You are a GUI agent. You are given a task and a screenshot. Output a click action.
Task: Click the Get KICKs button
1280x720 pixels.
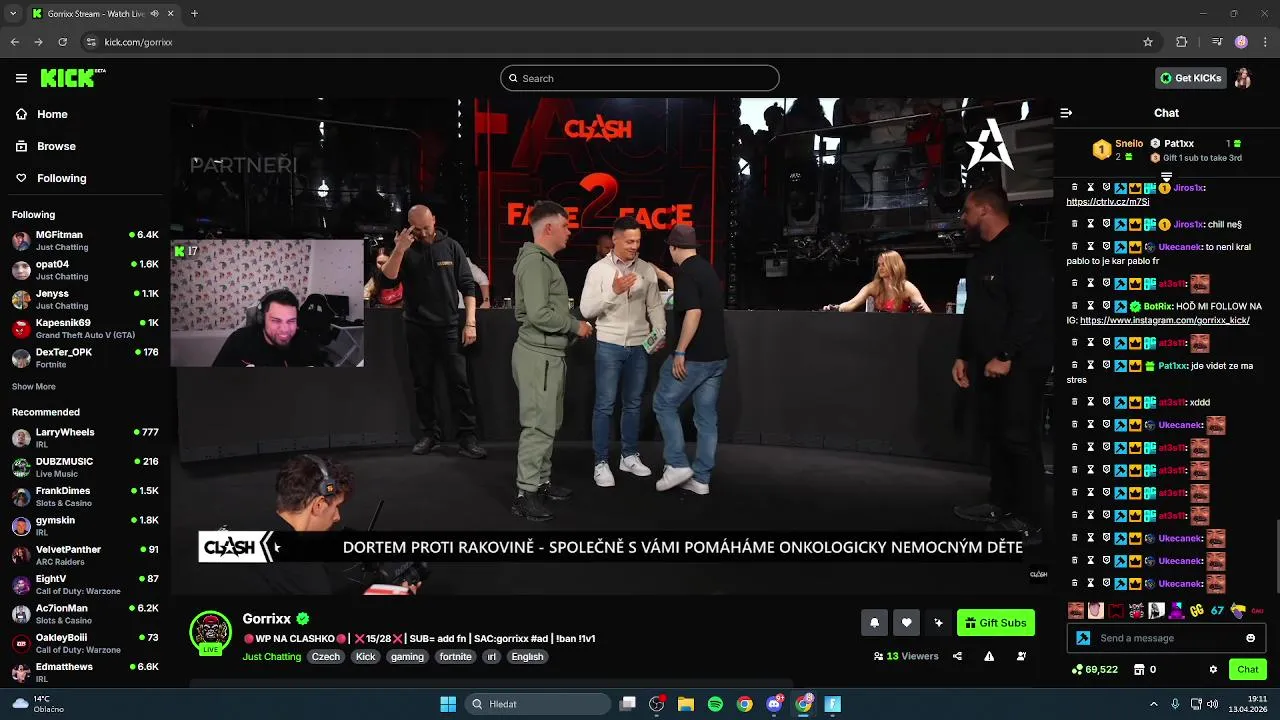(1190, 78)
